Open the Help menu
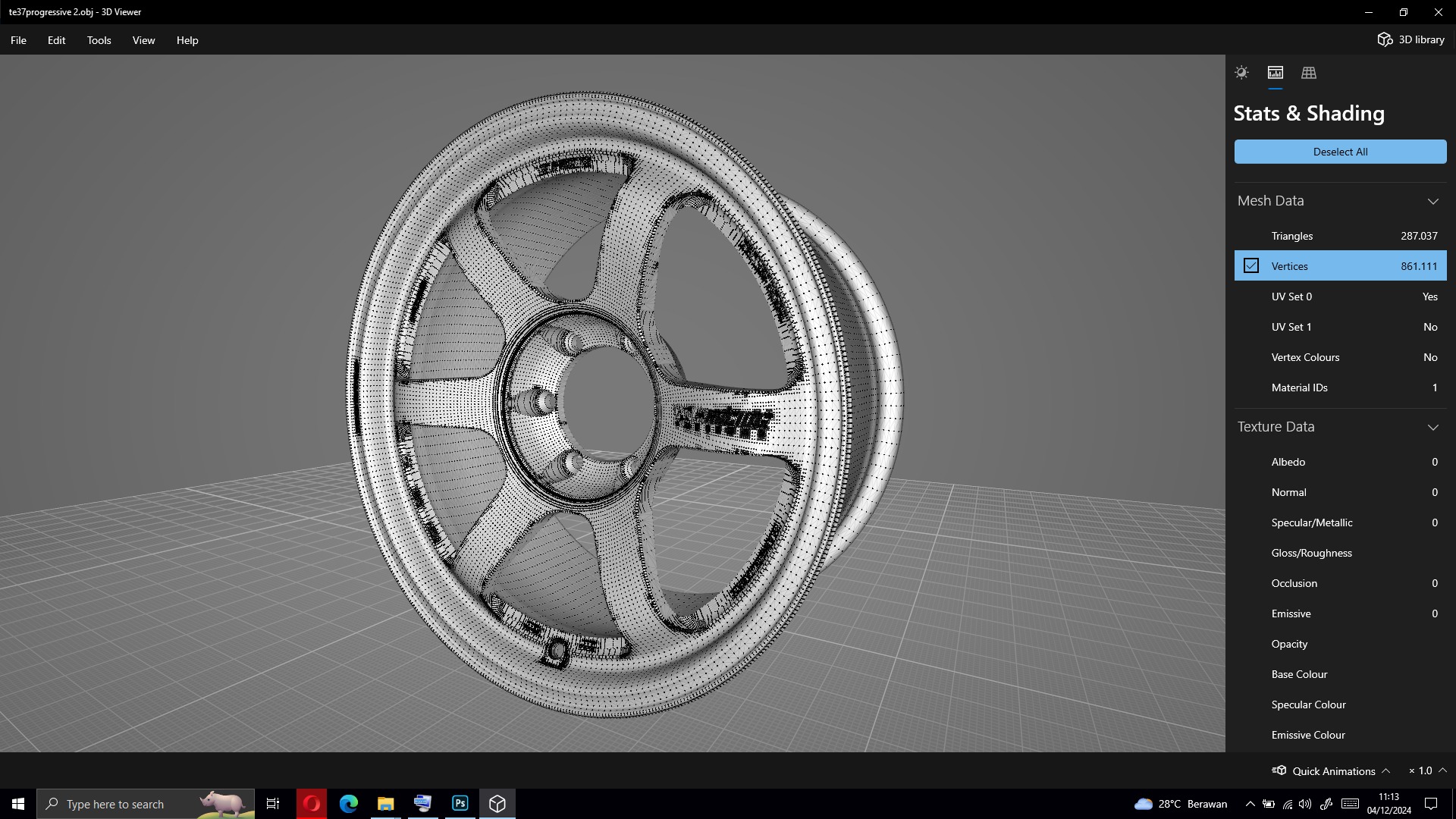Image resolution: width=1456 pixels, height=819 pixels. tap(187, 40)
